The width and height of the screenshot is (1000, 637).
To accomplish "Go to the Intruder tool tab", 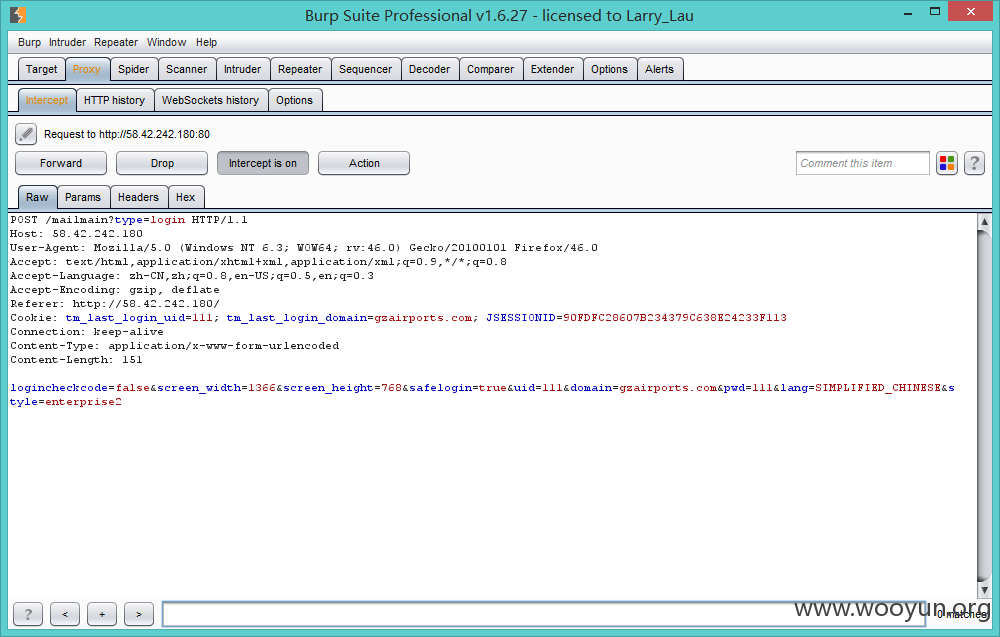I will (242, 69).
